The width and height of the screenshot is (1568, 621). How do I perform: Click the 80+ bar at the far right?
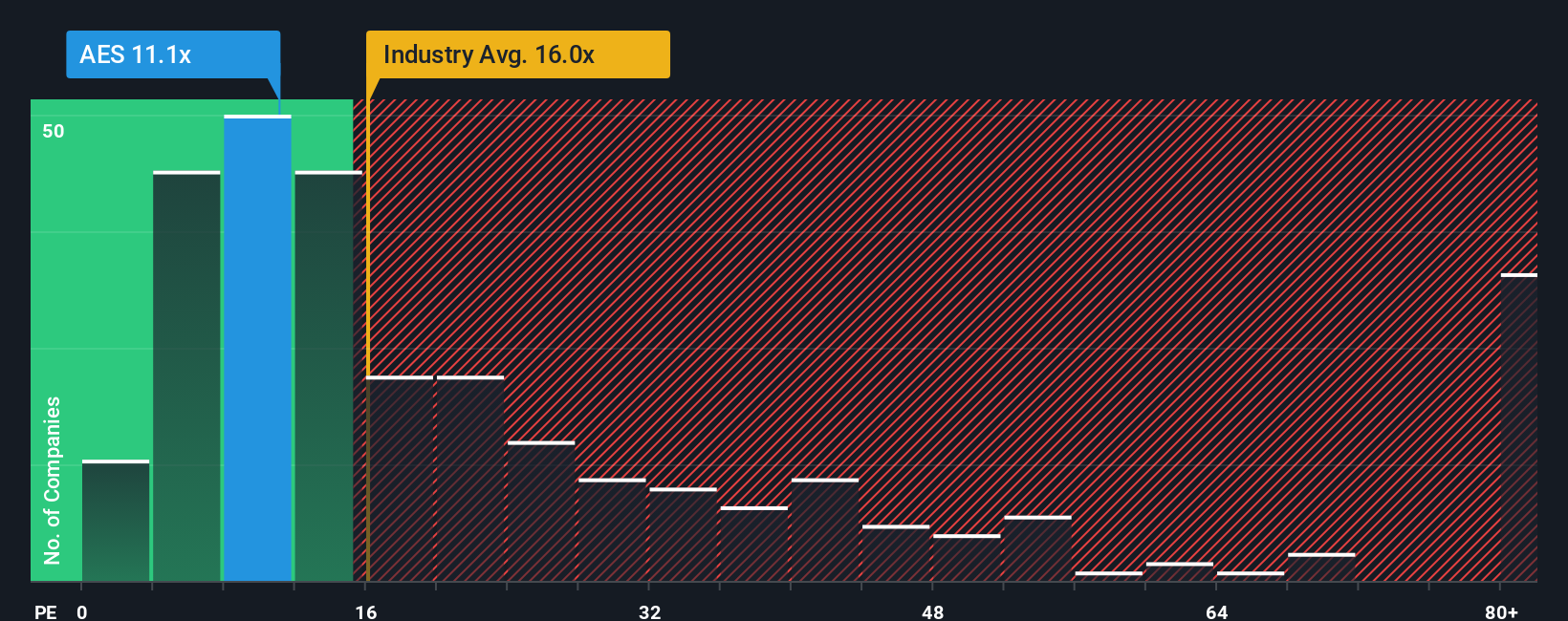coord(1519,428)
